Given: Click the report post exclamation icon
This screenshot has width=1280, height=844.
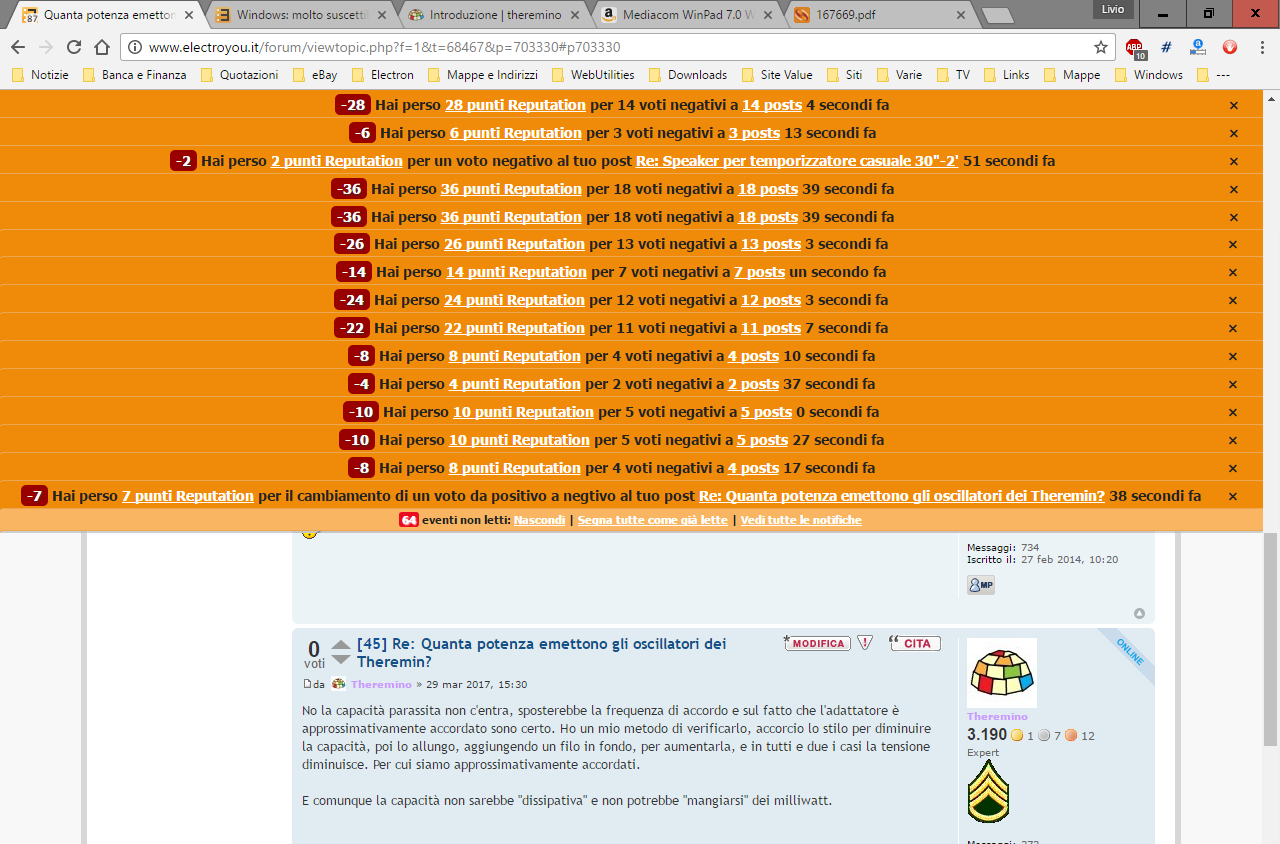Looking at the screenshot, I should [x=865, y=643].
